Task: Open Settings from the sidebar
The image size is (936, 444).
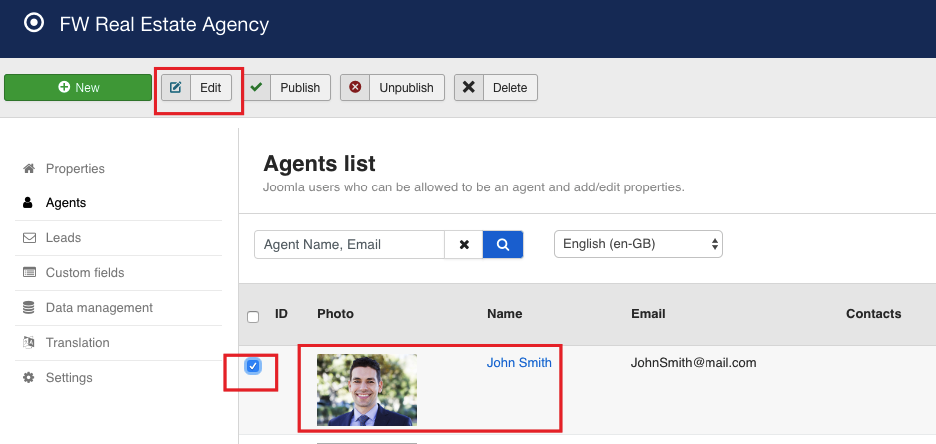Action: tap(69, 378)
